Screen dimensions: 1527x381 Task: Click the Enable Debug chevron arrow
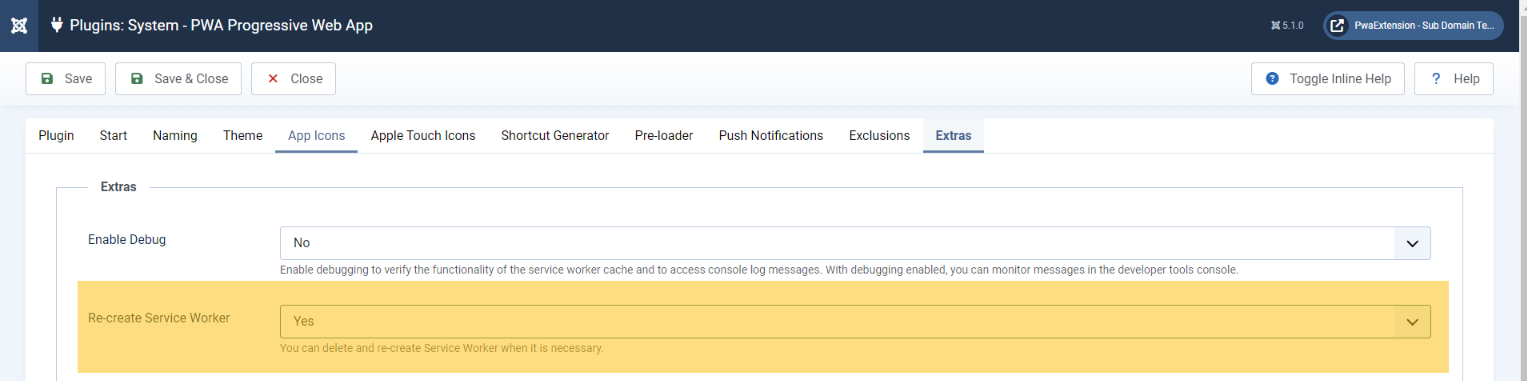[x=1412, y=243]
